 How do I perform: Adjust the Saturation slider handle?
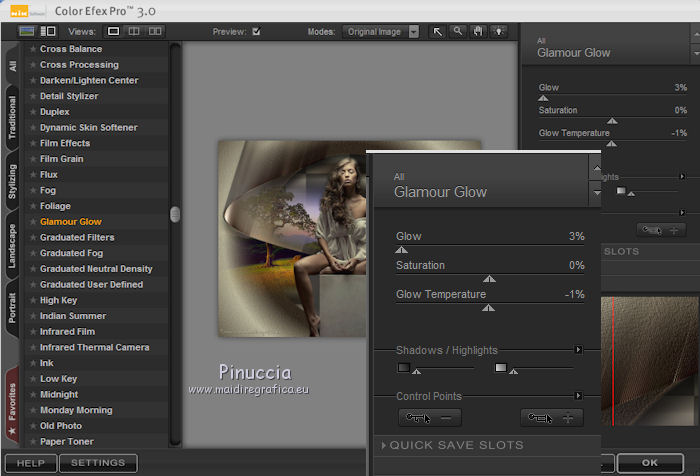[489, 280]
